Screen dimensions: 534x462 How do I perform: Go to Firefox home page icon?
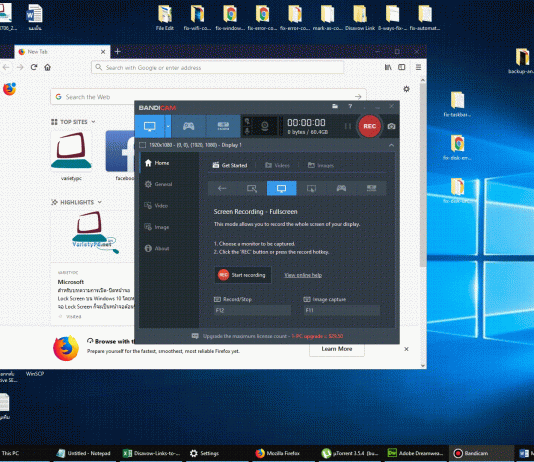click(x=47, y=67)
